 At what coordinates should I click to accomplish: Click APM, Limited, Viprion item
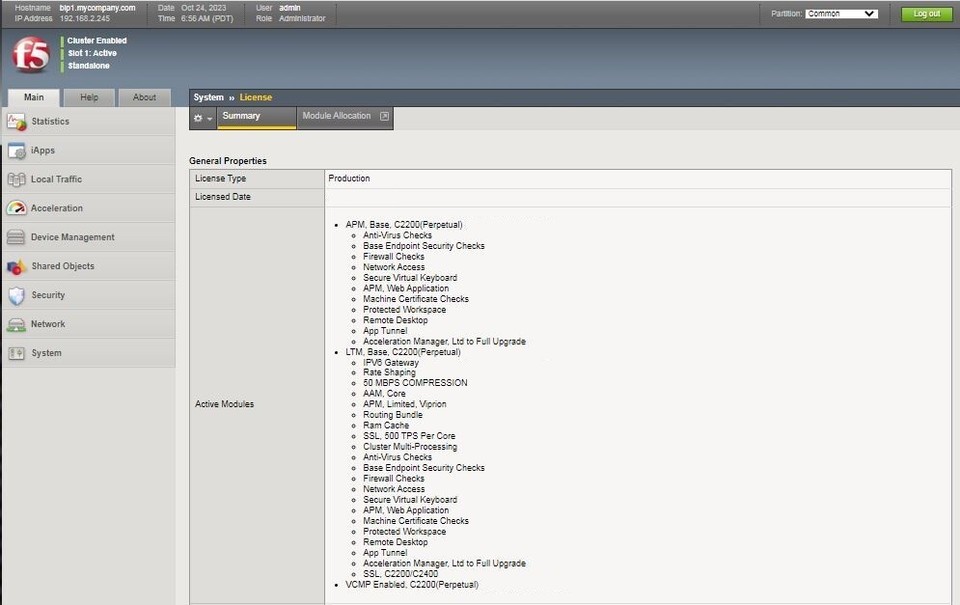(405, 404)
